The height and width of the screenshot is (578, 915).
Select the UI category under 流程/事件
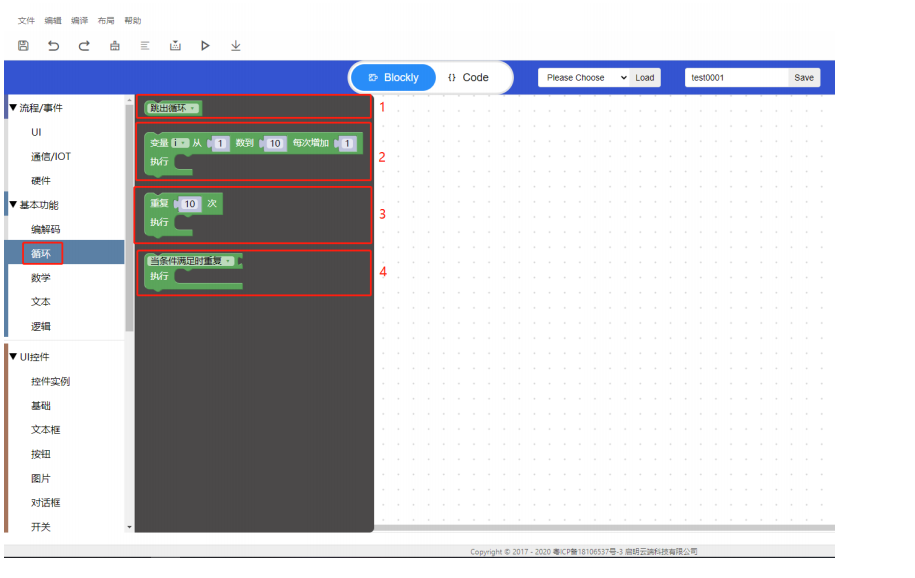pyautogui.click(x=36, y=132)
